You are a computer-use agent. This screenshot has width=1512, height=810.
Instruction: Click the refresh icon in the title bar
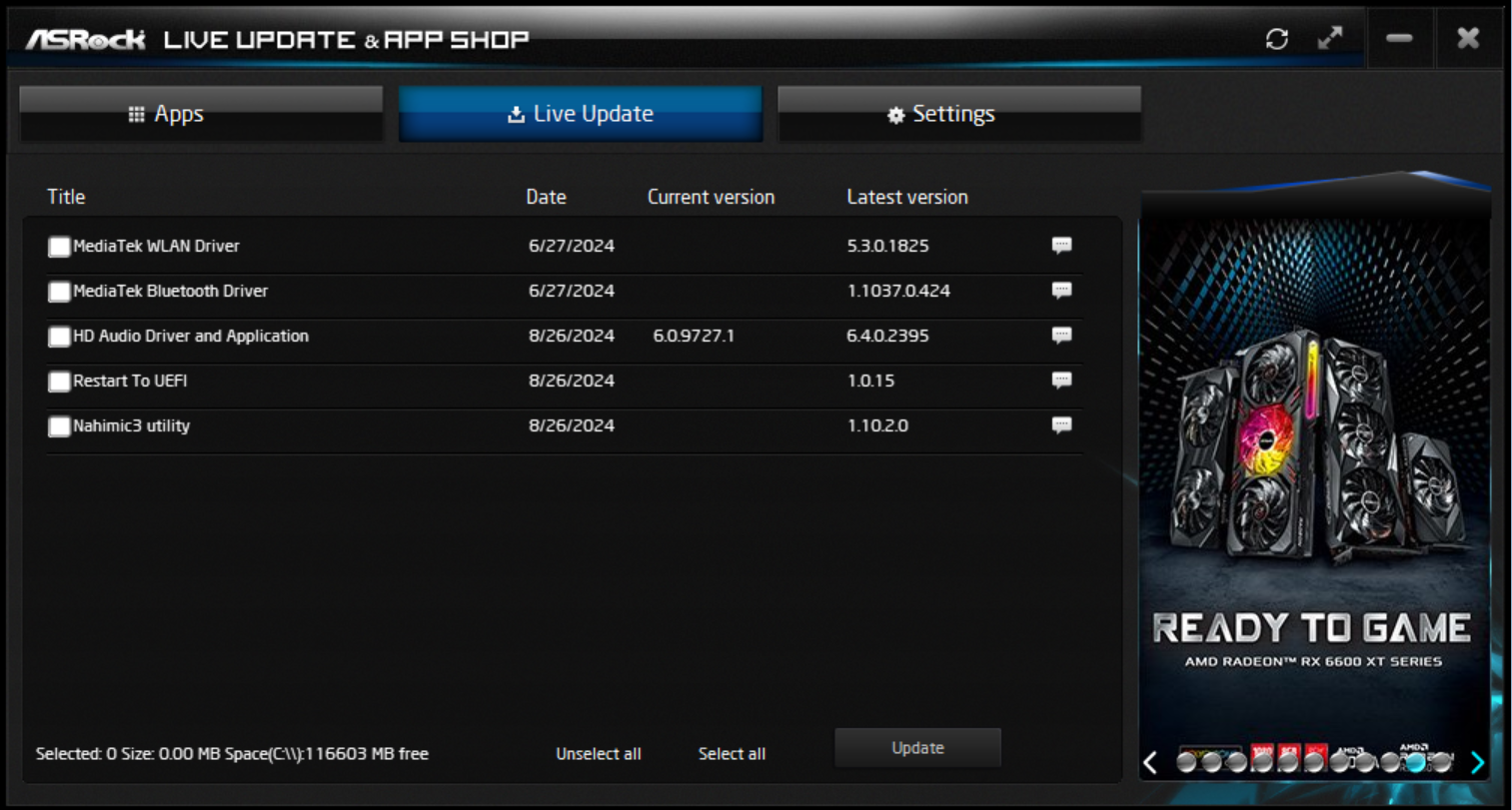click(x=1278, y=38)
